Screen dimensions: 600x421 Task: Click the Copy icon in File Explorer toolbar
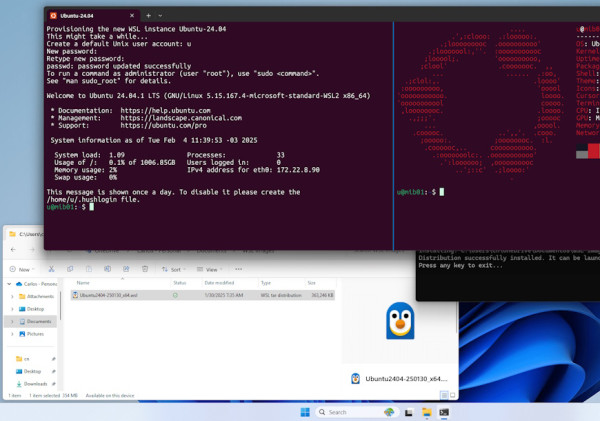[x=70, y=269]
